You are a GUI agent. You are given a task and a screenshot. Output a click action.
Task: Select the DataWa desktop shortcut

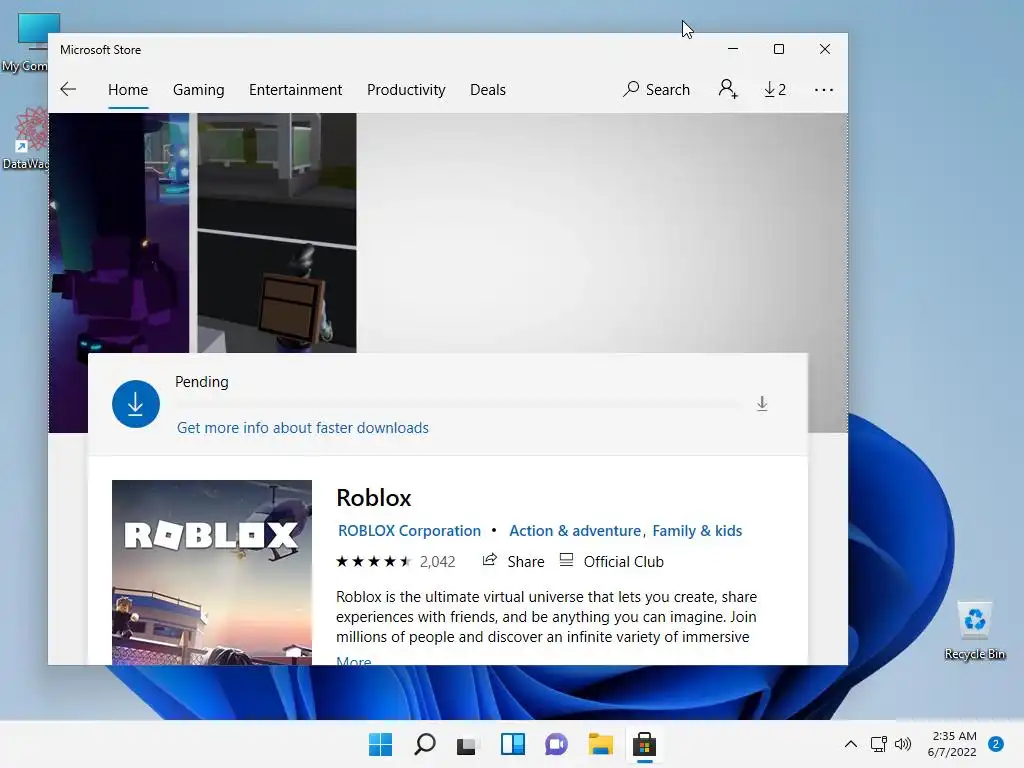(26, 139)
